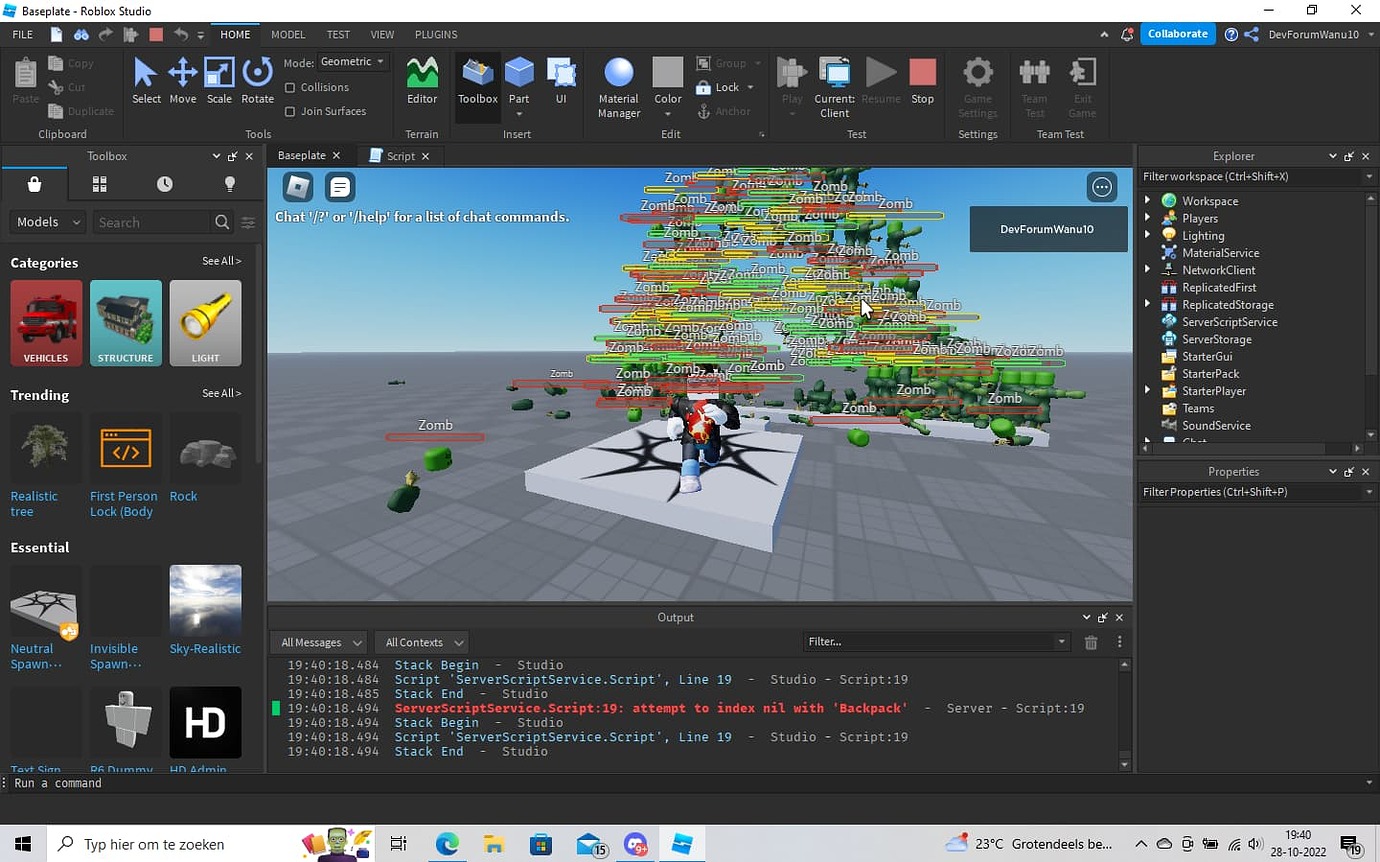Click the Collaborate button

pos(1177,33)
